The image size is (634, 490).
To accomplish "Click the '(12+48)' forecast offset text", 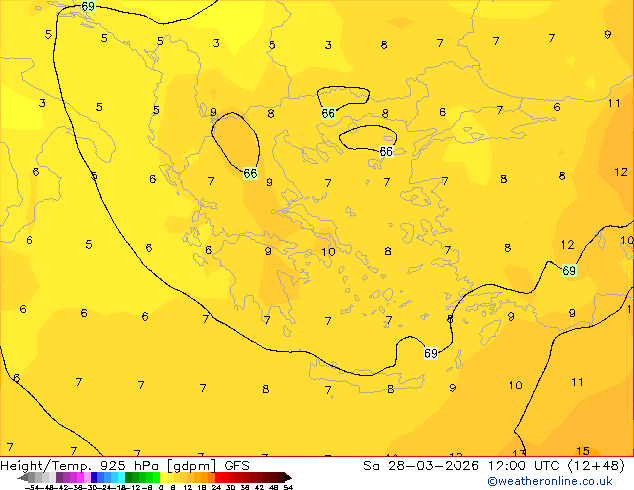I will click(597, 466).
